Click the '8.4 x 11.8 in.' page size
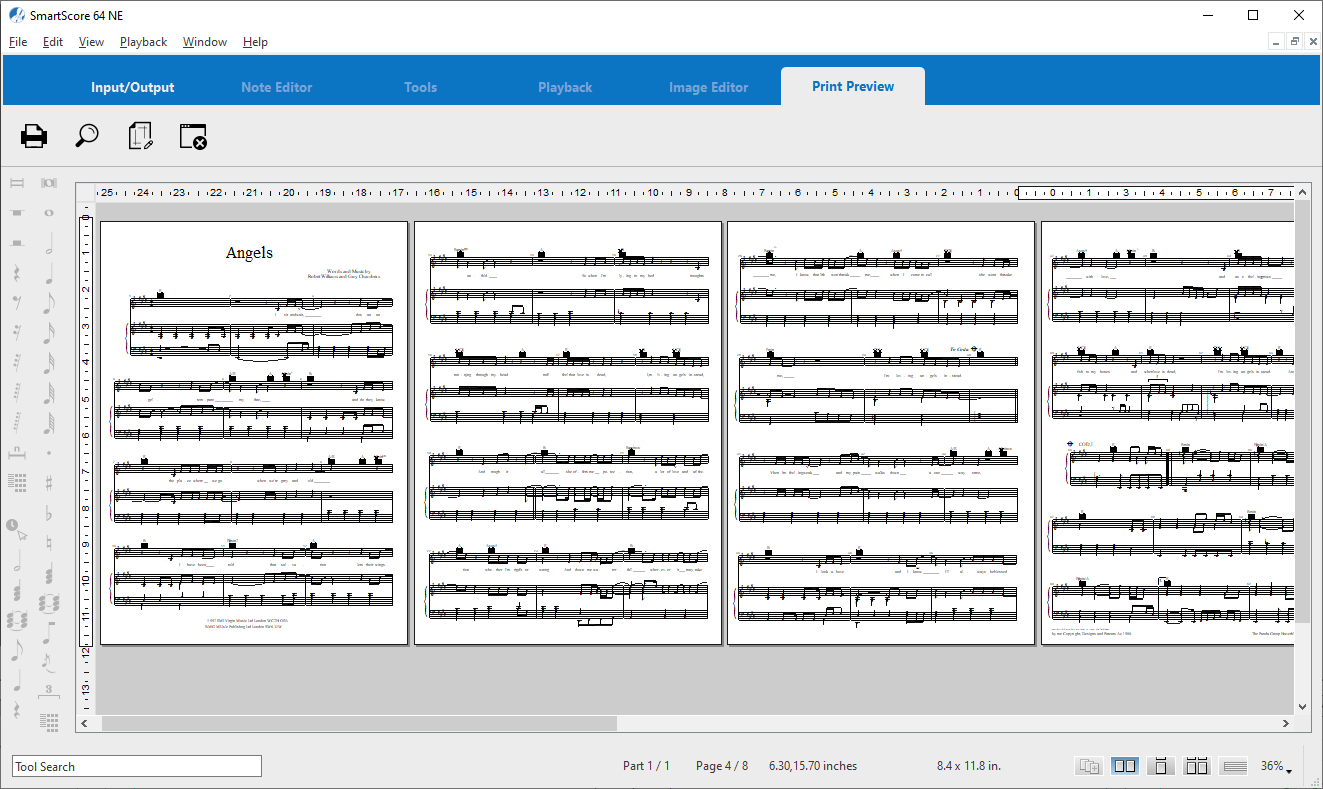This screenshot has width=1323, height=789. point(969,766)
